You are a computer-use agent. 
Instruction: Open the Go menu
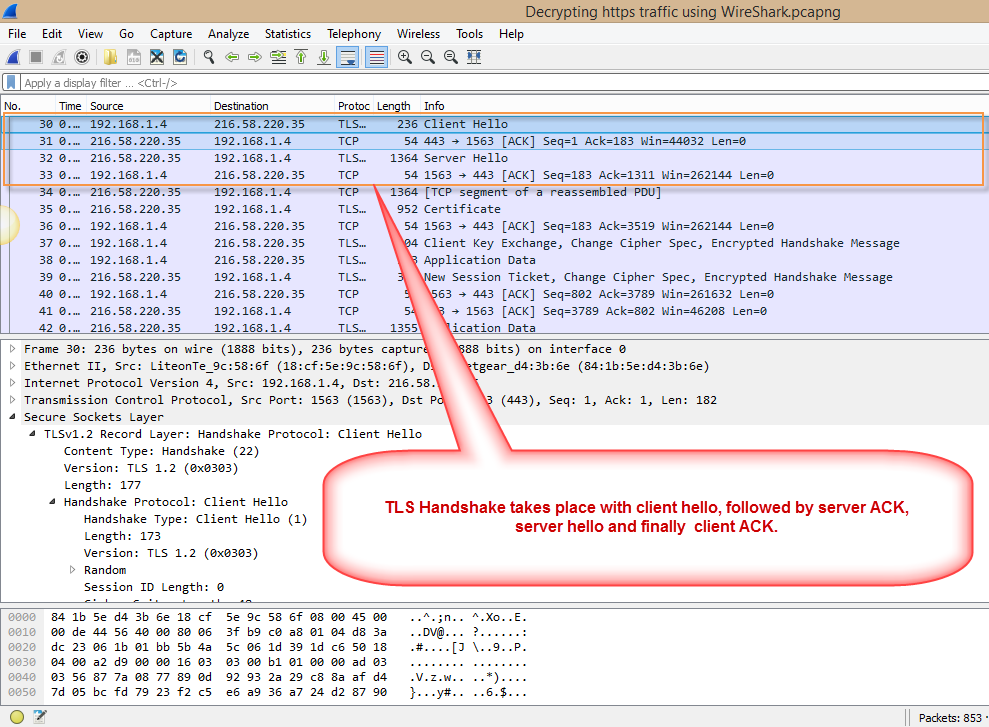[127, 34]
